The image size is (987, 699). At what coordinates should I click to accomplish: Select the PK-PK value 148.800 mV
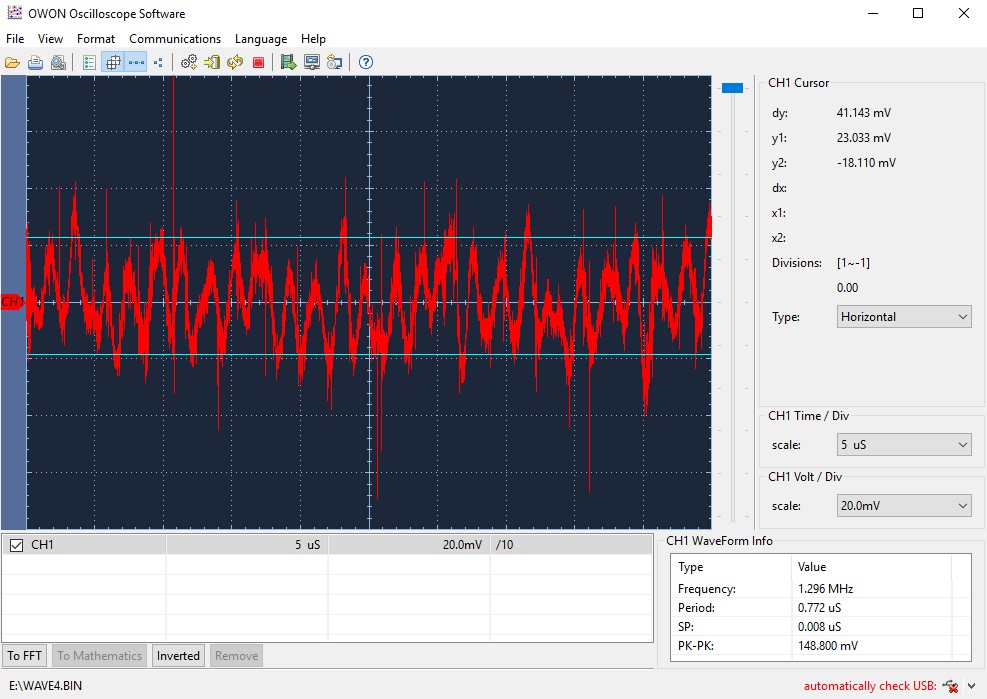828,645
